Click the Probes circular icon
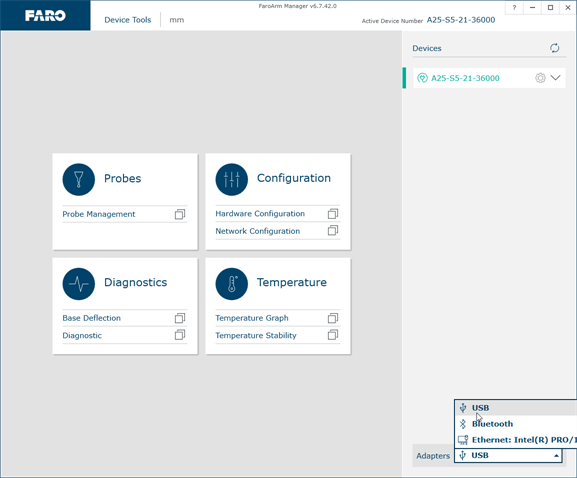The image size is (577, 478). pos(79,179)
